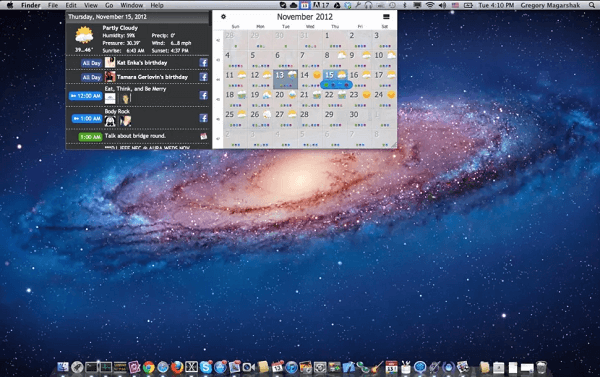Image resolution: width=600 pixels, height=377 pixels.
Task: Click the 12:00 AM time badge
Action: (86, 96)
